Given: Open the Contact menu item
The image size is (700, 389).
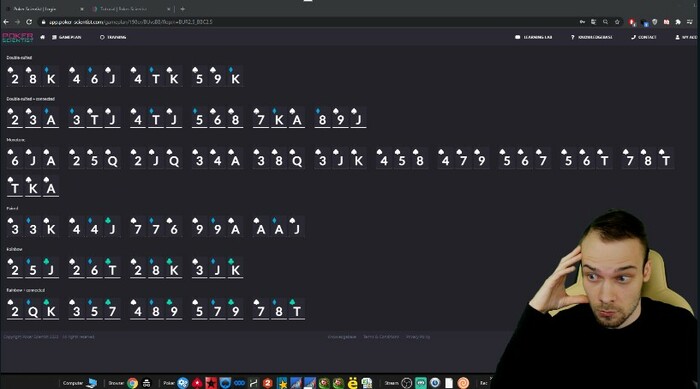Looking at the screenshot, I should (644, 37).
